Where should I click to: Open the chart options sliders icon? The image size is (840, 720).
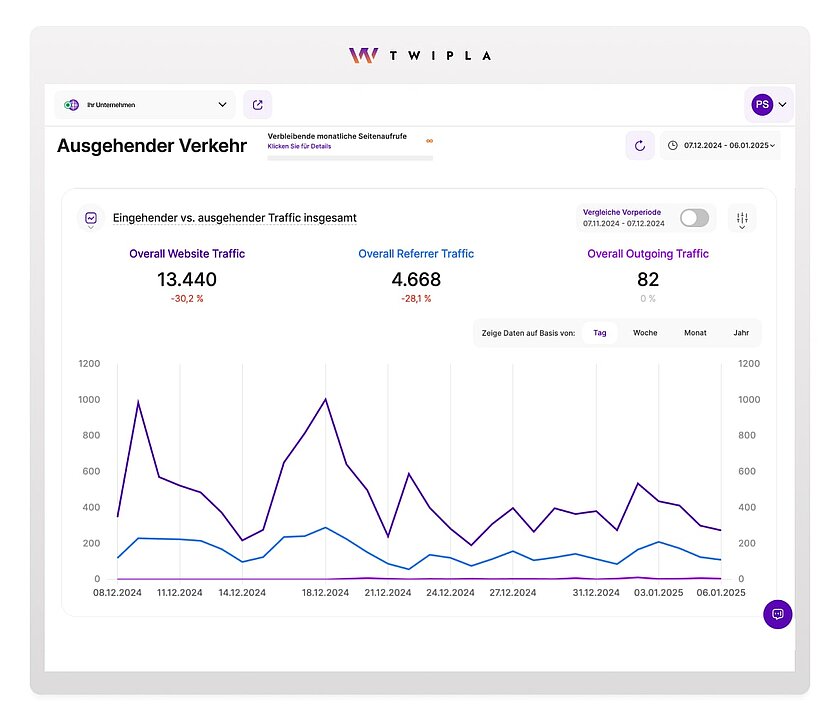click(x=742, y=218)
